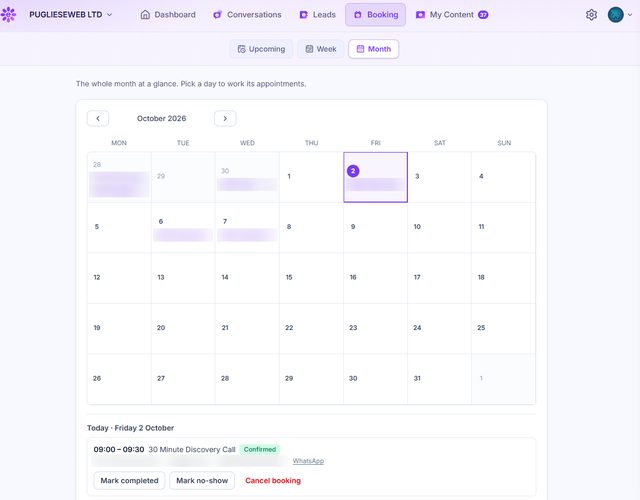Select the Booking tab
Image resolution: width=640 pixels, height=500 pixels.
[376, 15]
